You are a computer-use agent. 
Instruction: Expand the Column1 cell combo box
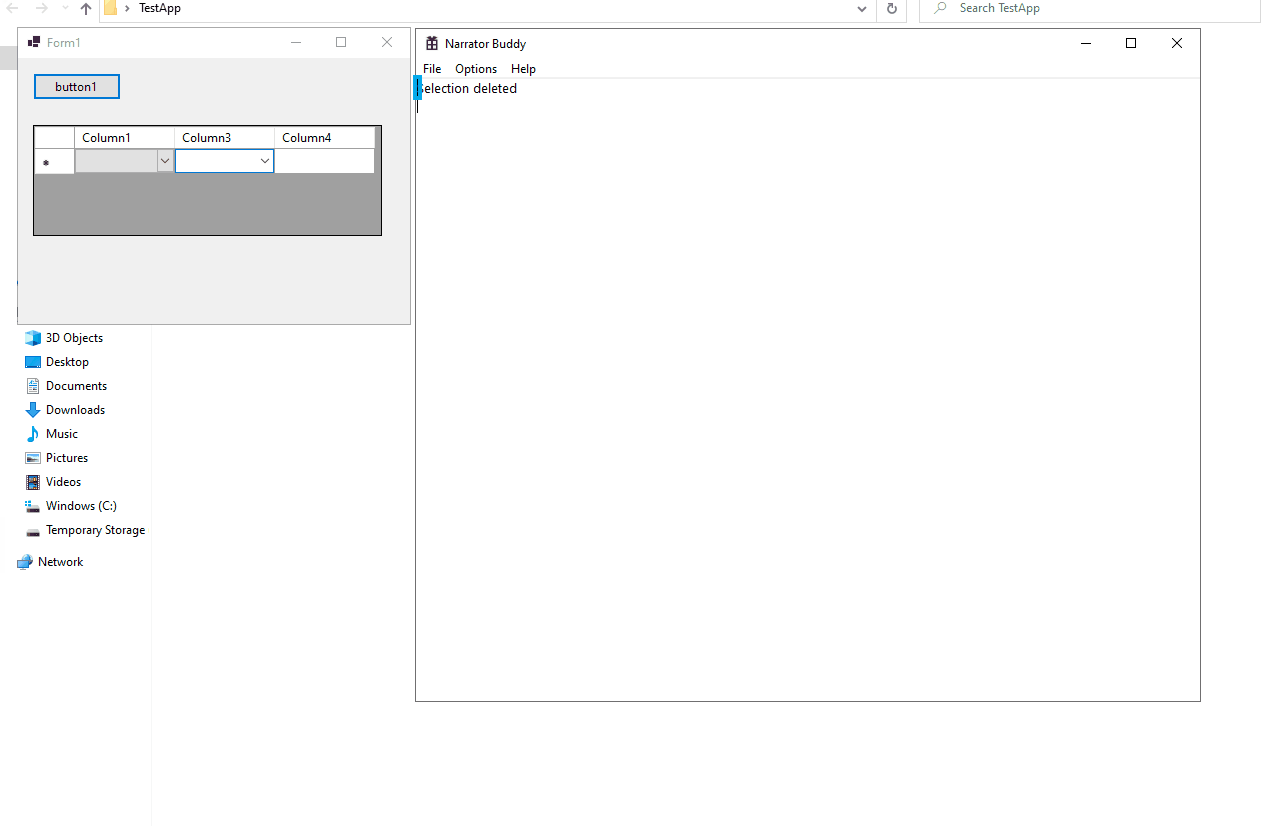tap(165, 160)
